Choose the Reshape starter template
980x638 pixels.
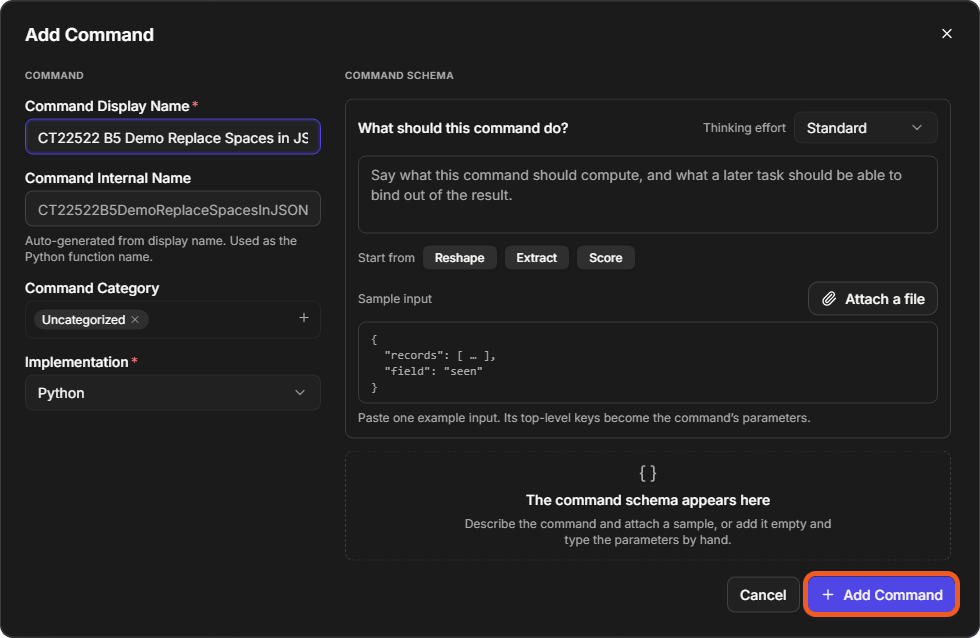pyautogui.click(x=459, y=258)
